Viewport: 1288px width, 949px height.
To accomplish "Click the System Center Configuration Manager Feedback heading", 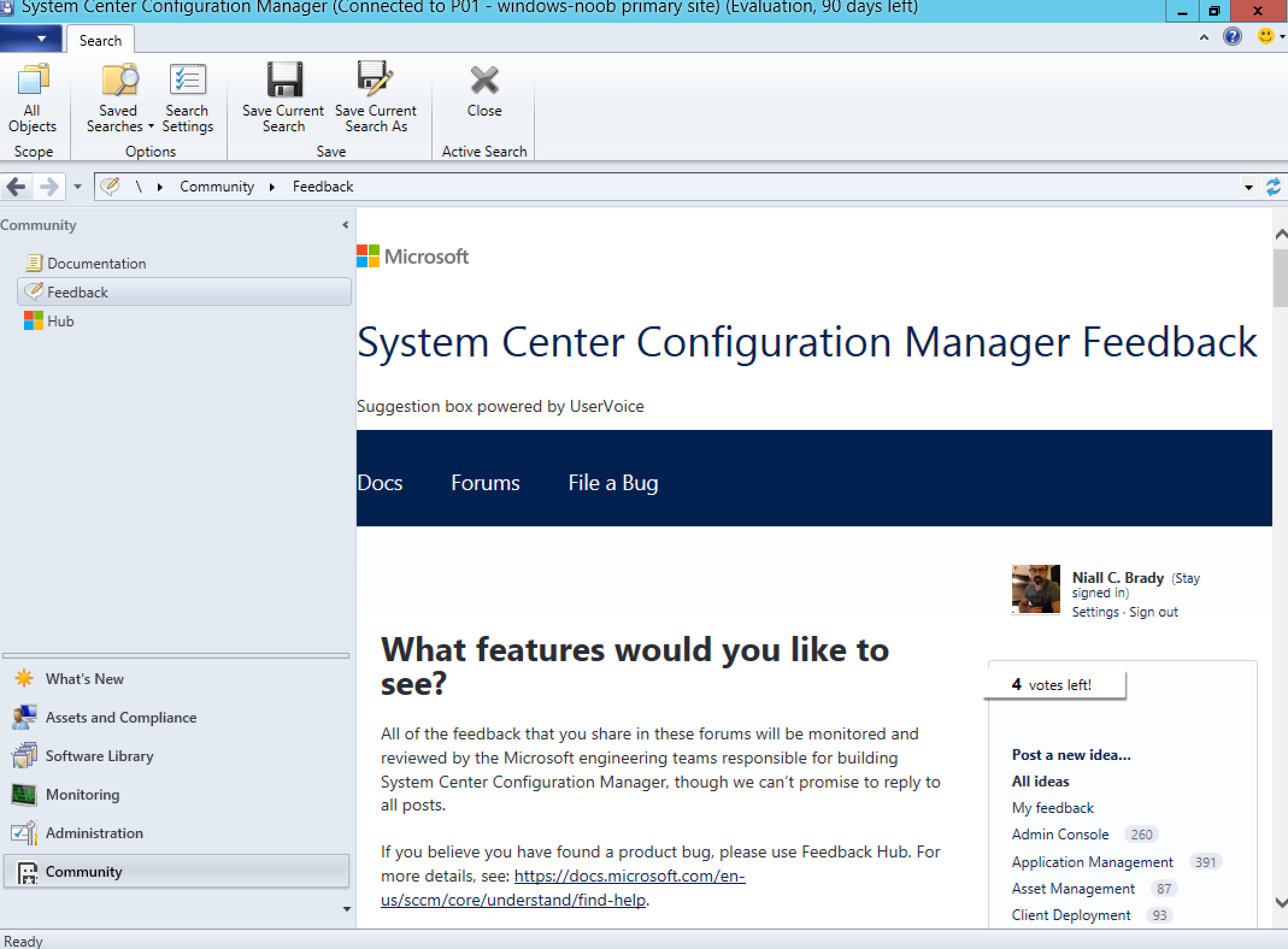I will tap(807, 342).
